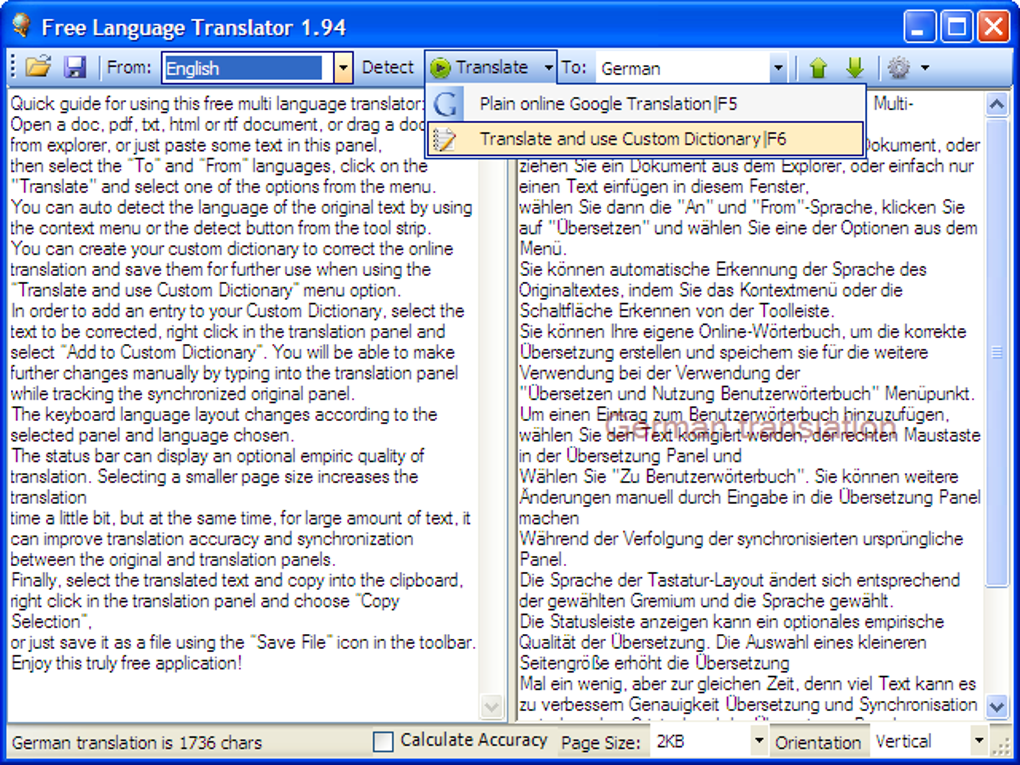Select Plain online Google Translation option
Image resolution: width=1020 pixels, height=765 pixels.
pyautogui.click(x=646, y=104)
